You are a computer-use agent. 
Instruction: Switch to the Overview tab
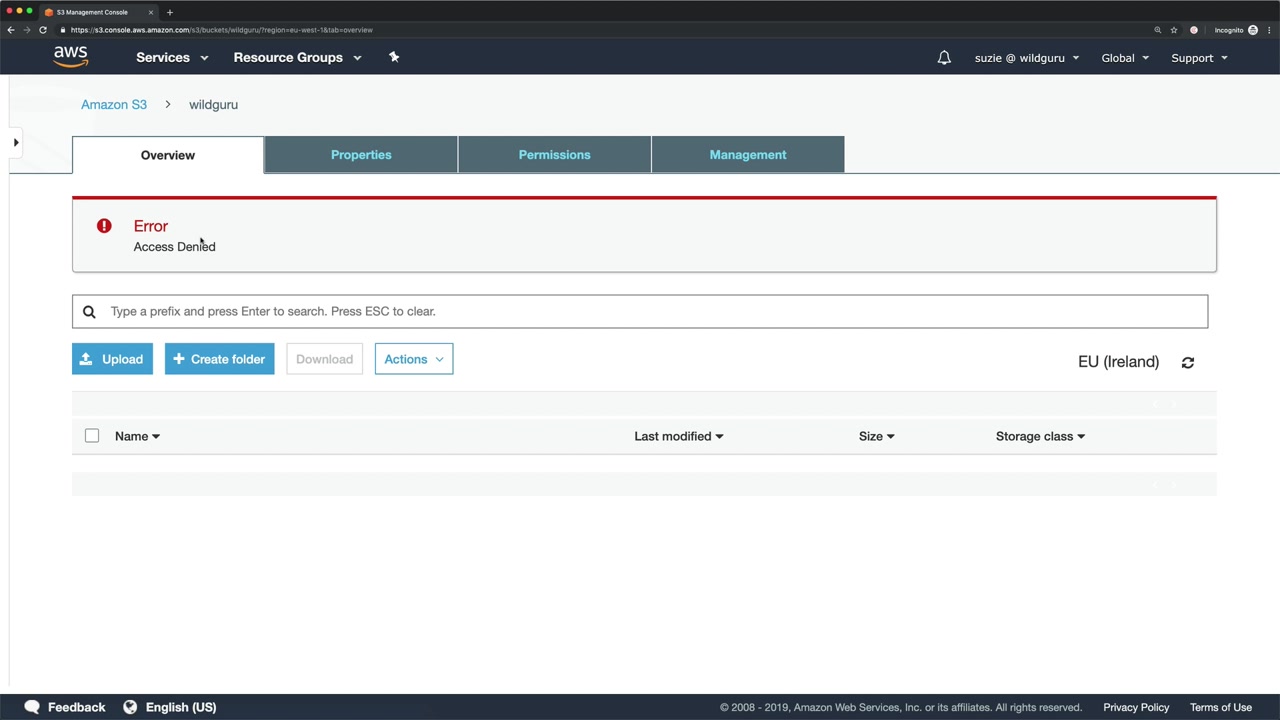point(168,155)
